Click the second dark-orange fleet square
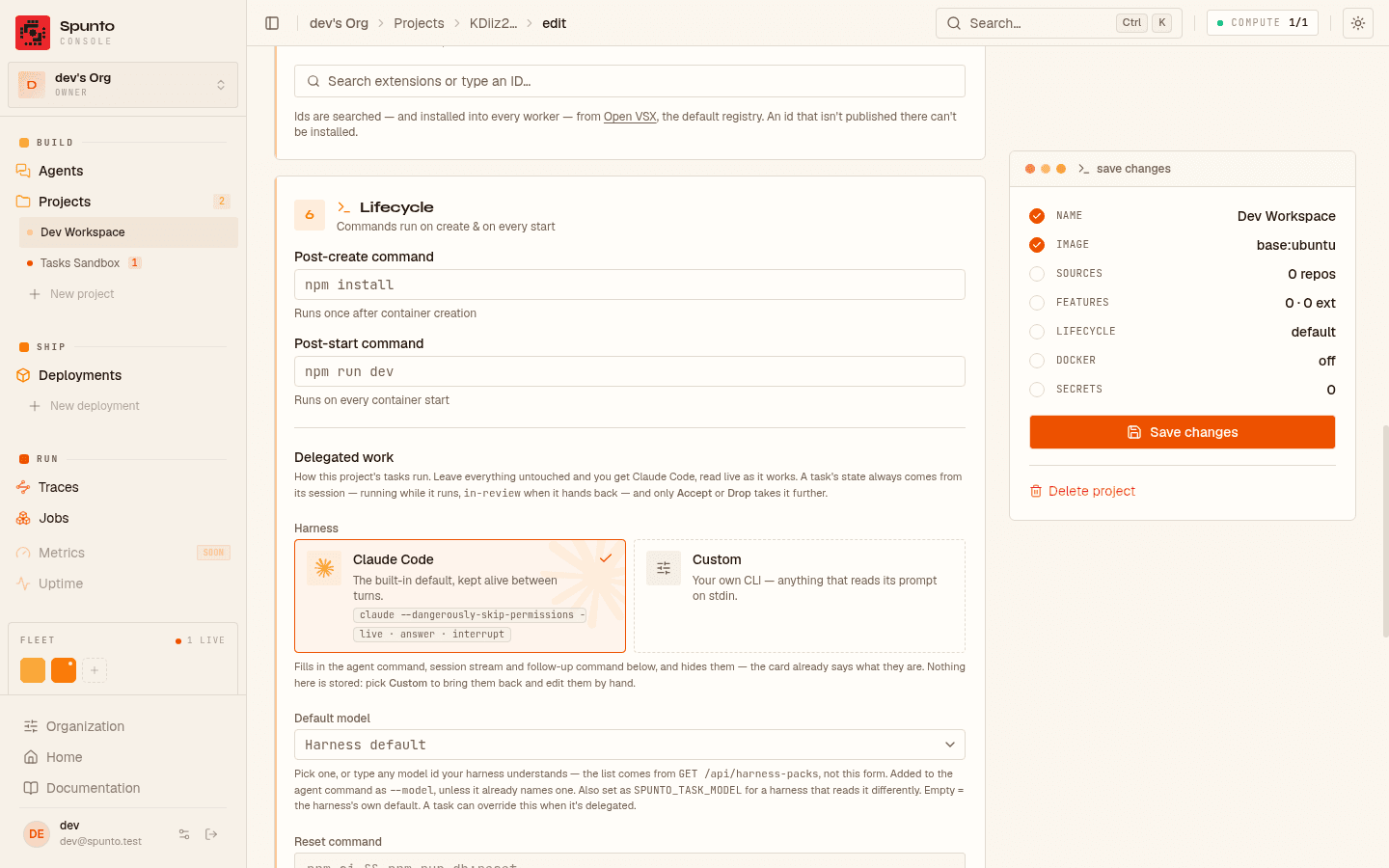1389x868 pixels. pyautogui.click(x=64, y=670)
